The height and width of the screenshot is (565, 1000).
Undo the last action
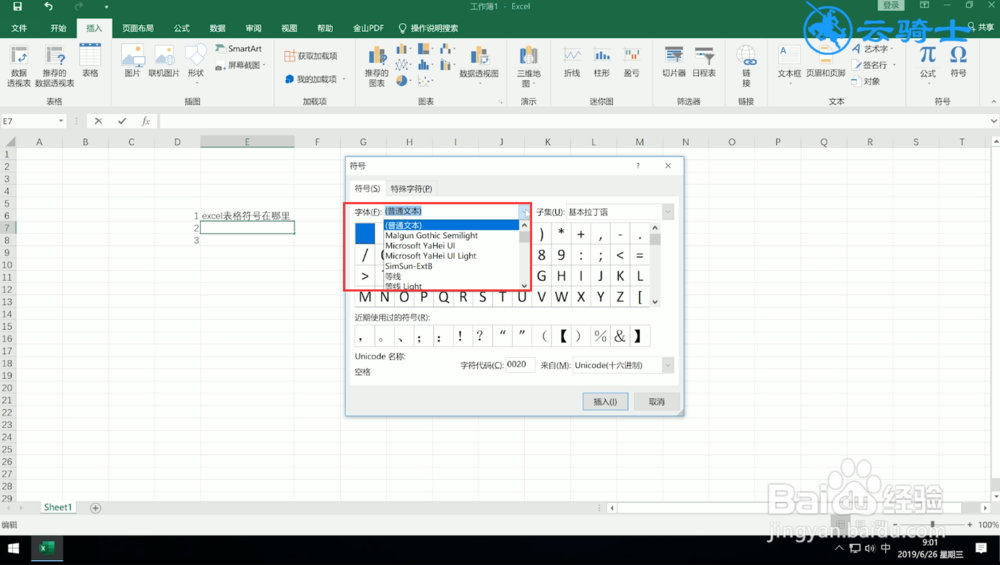[48, 6]
